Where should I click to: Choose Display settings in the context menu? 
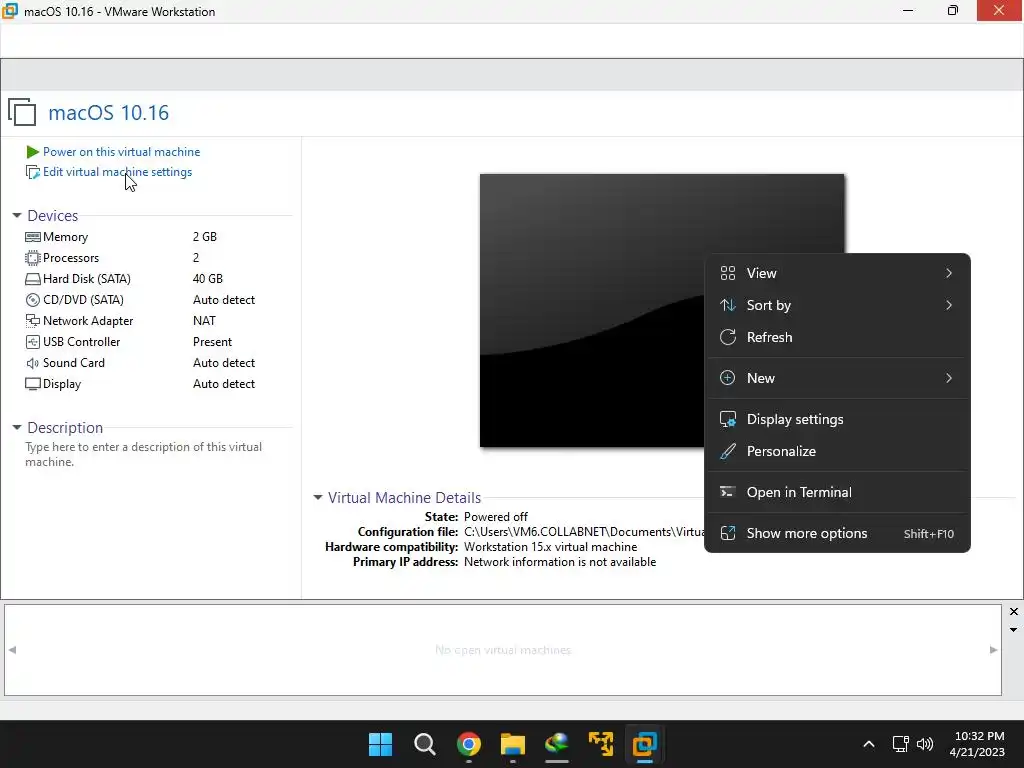pos(837,419)
